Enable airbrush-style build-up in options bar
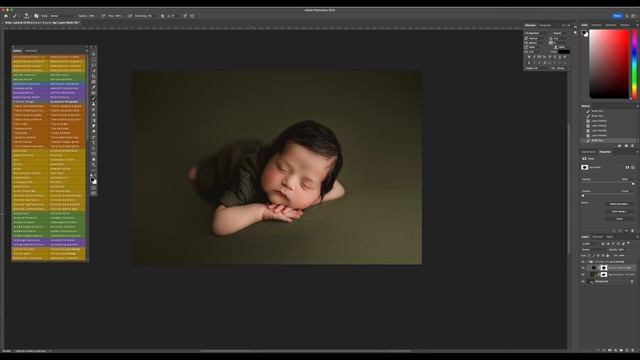 (x=129, y=16)
